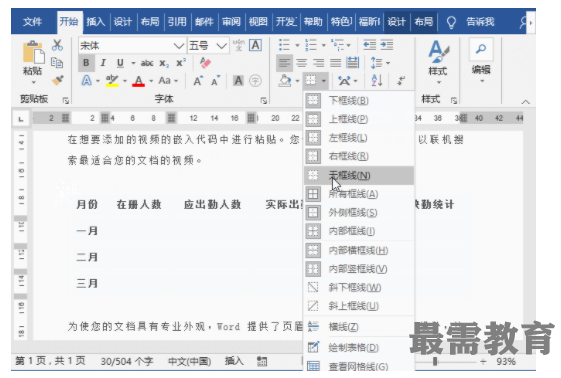This screenshot has height=378, width=561.
Task: Toggle Center paragraph alignment
Action: (302, 63)
